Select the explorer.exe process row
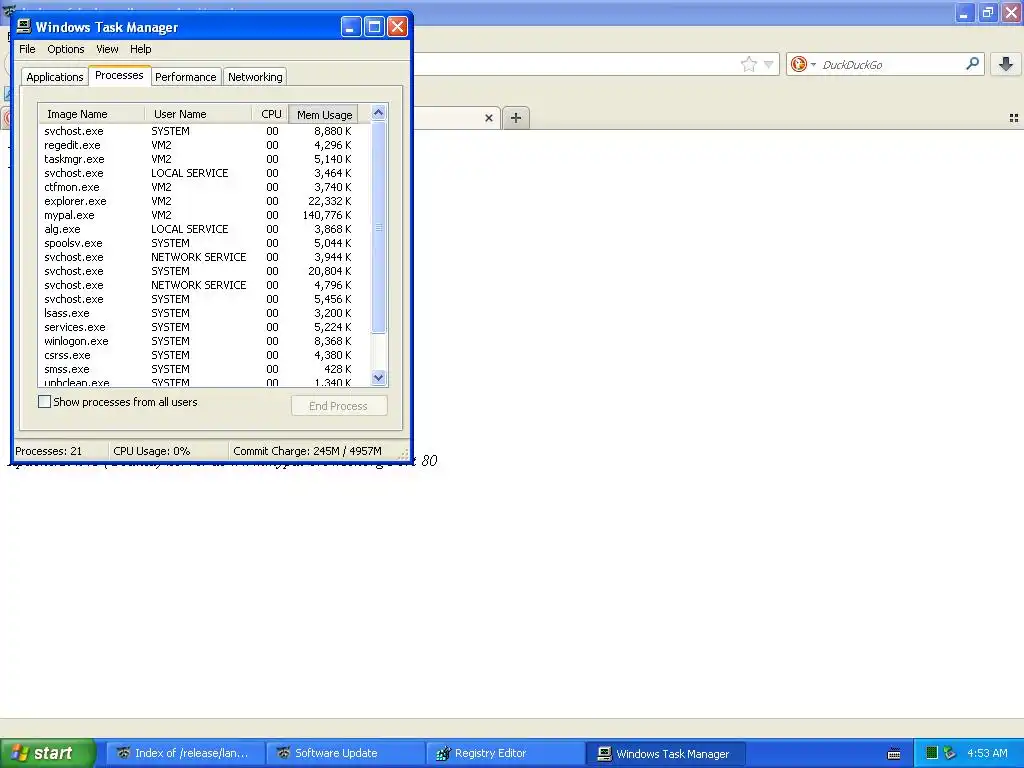 point(204,201)
